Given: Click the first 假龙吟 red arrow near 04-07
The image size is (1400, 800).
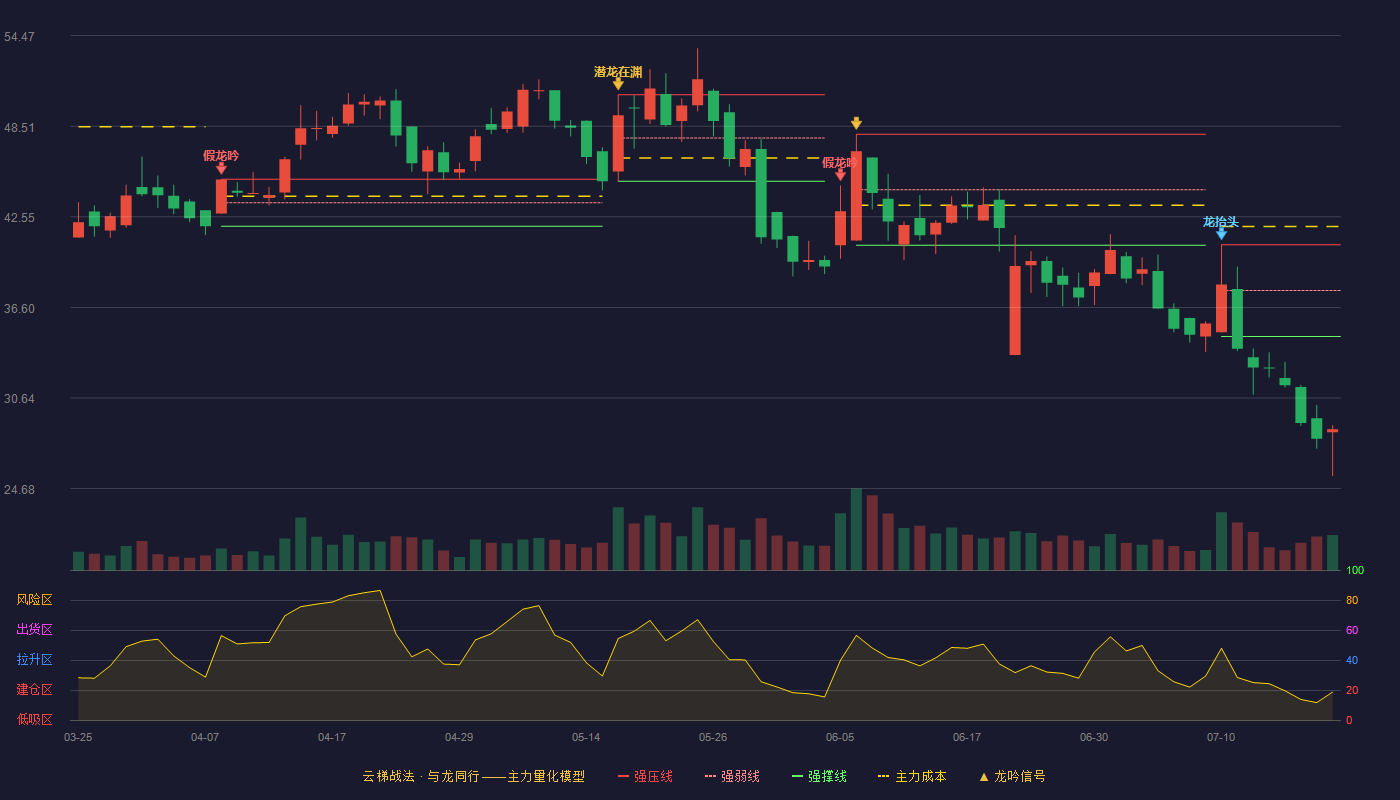Looking at the screenshot, I should click(221, 169).
